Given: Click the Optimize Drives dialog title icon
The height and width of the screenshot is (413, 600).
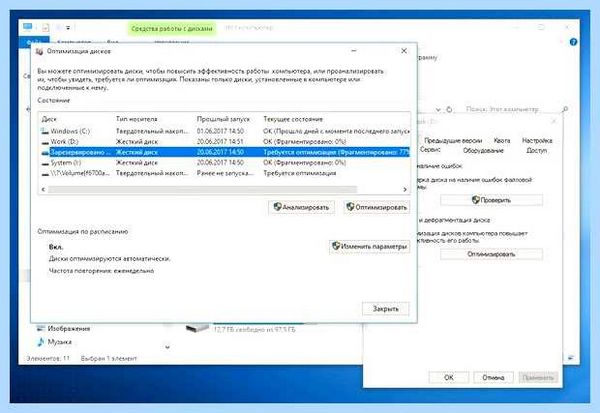Looking at the screenshot, I should pyautogui.click(x=39, y=51).
